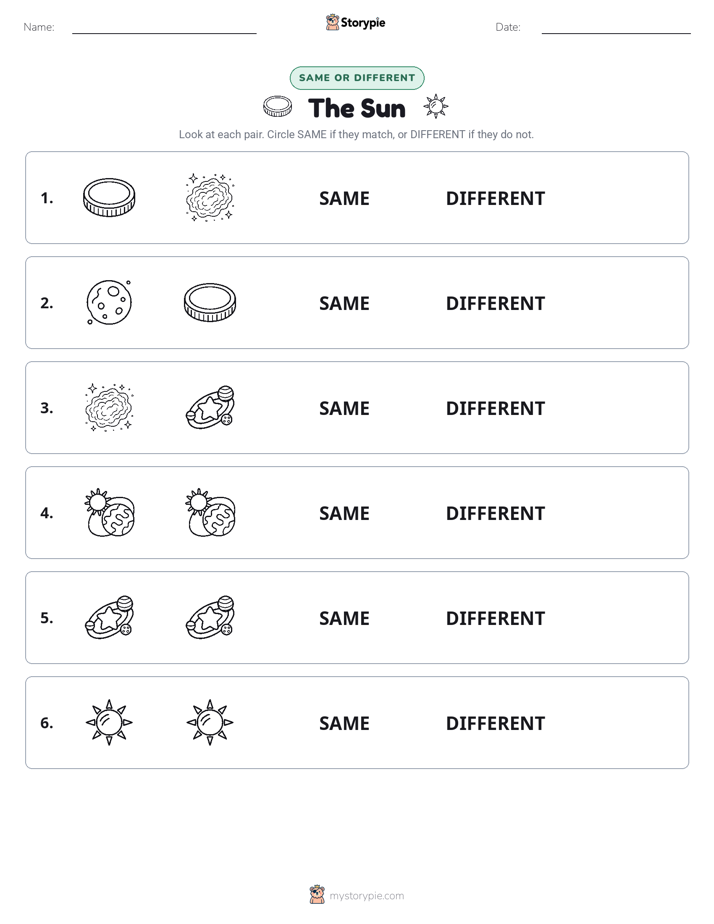The image size is (714, 924).
Task: Select DIFFERENT for question 6
Action: pyautogui.click(x=495, y=723)
